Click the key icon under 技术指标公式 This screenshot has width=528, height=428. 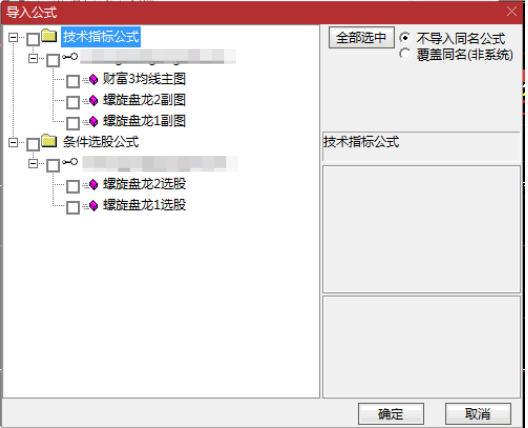tap(70, 57)
